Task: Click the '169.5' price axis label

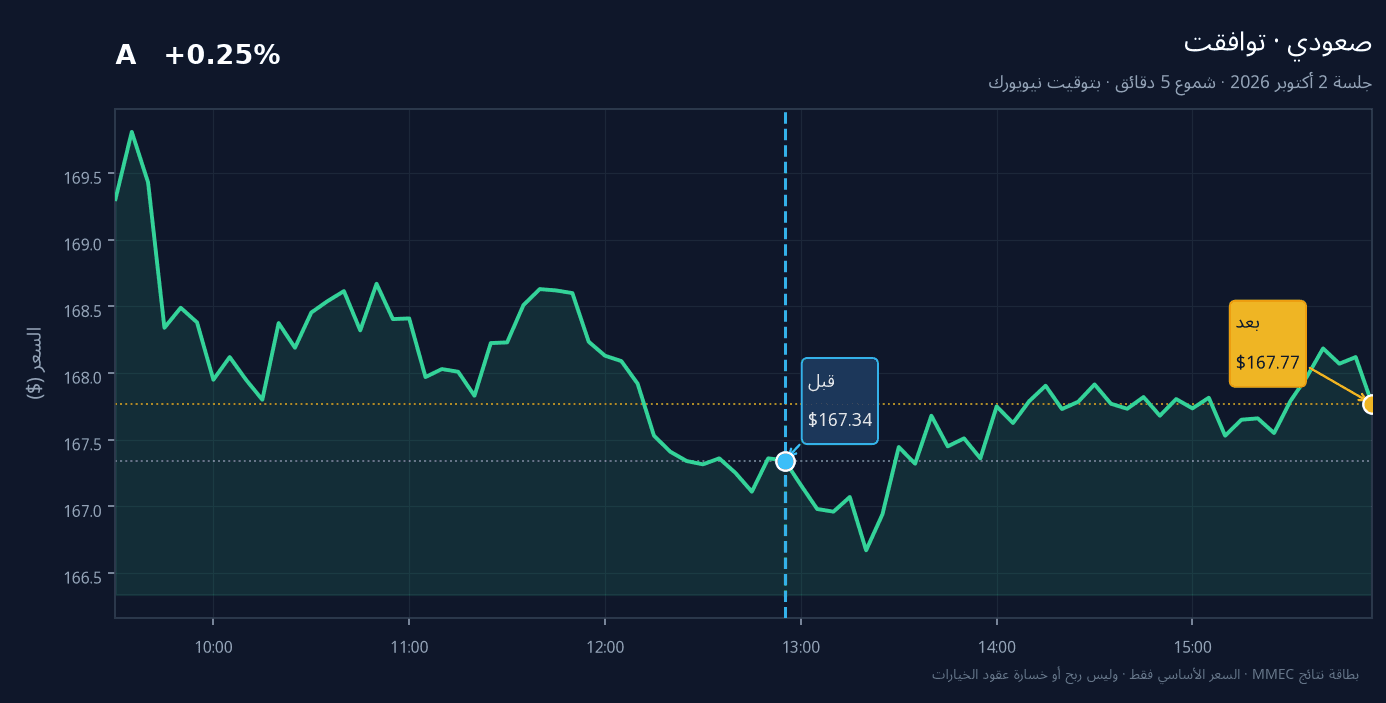Action: pos(83,178)
